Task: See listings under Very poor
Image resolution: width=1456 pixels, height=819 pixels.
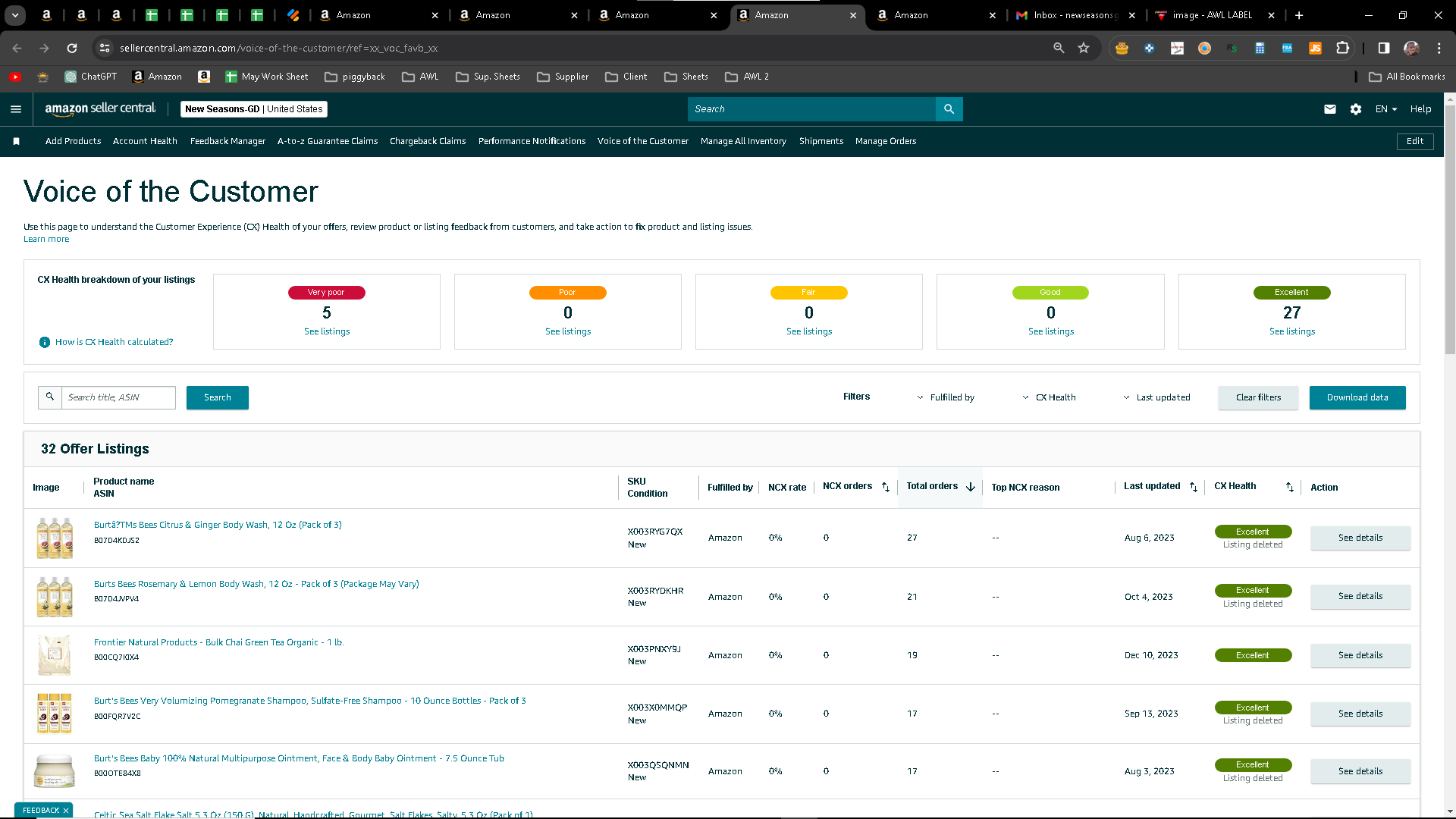Action: (x=327, y=331)
